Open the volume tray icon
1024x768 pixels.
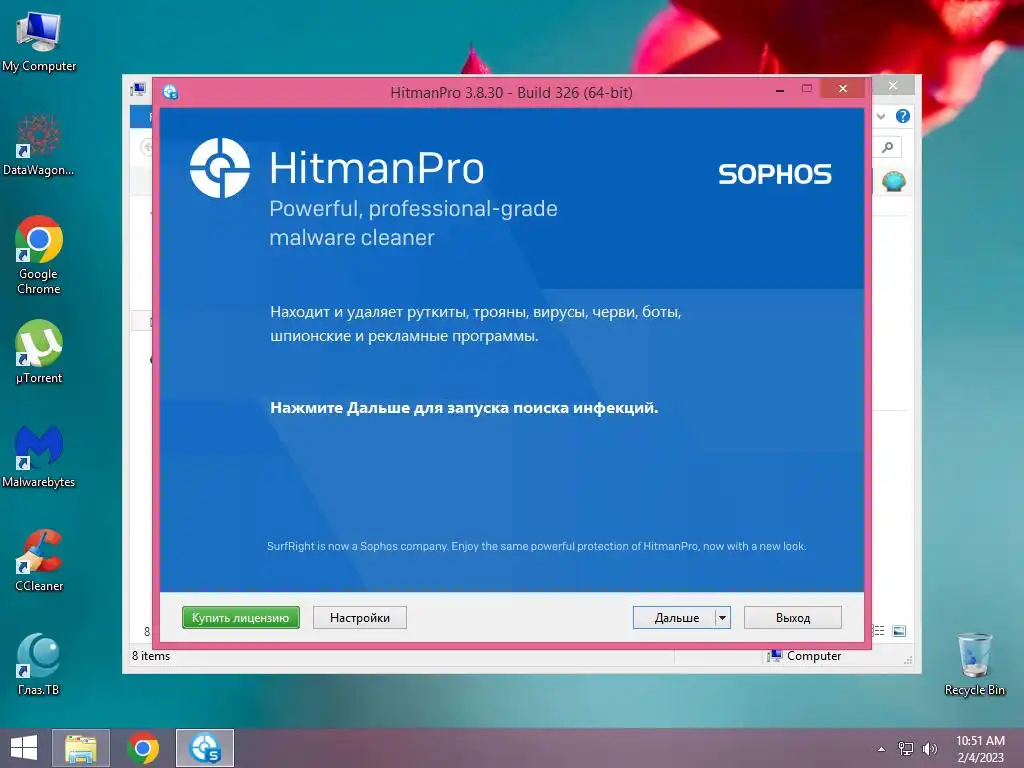click(929, 748)
